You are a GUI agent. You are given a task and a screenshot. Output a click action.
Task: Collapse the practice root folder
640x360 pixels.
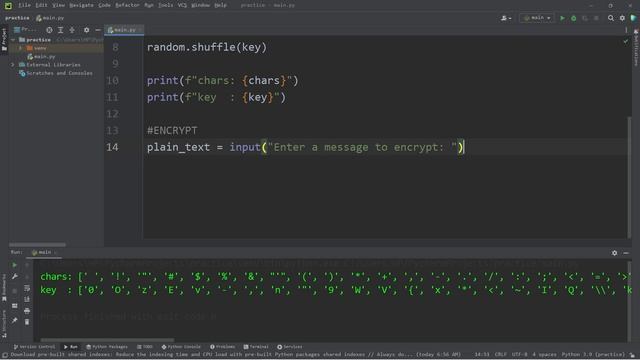coord(13,40)
